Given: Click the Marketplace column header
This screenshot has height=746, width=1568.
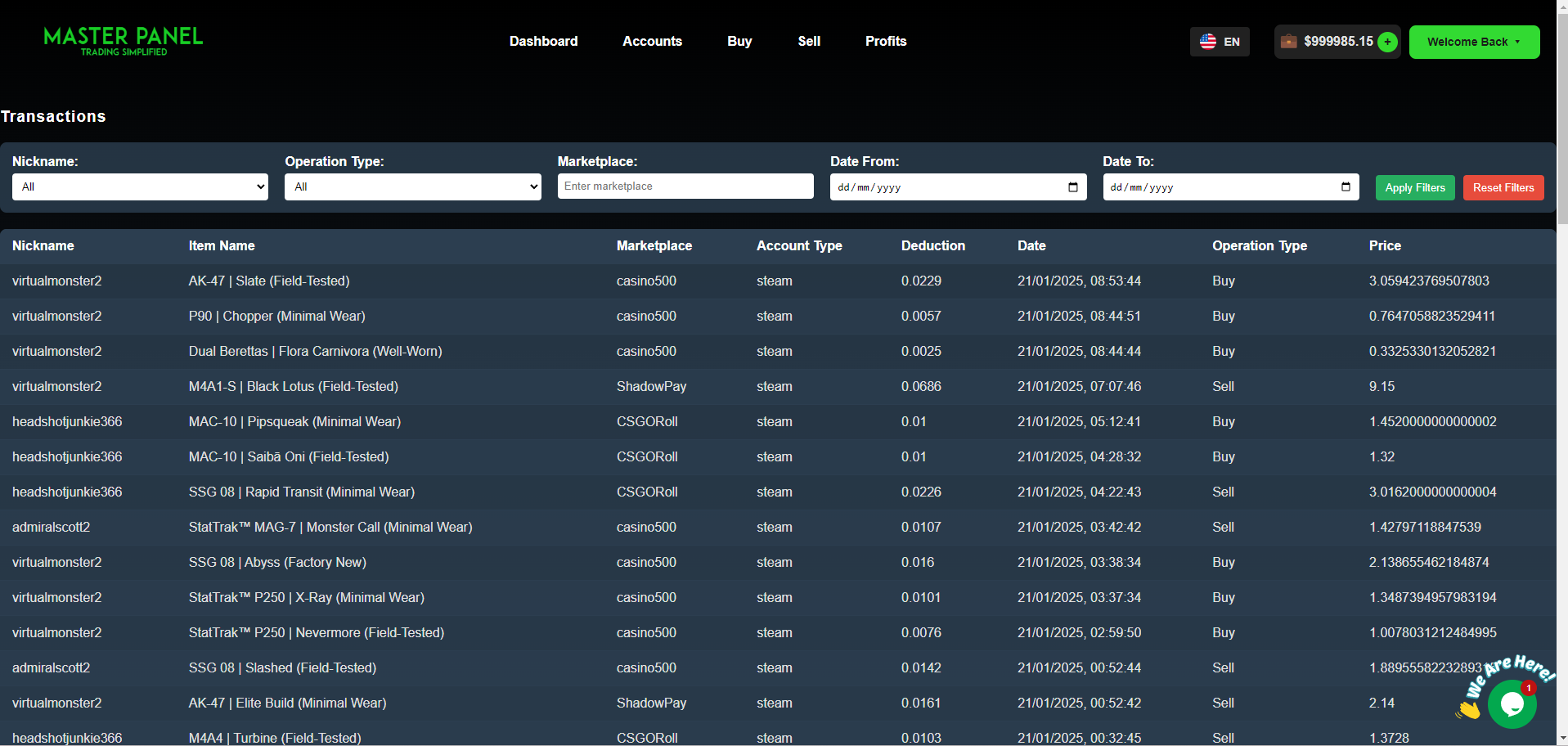Looking at the screenshot, I should [x=654, y=245].
